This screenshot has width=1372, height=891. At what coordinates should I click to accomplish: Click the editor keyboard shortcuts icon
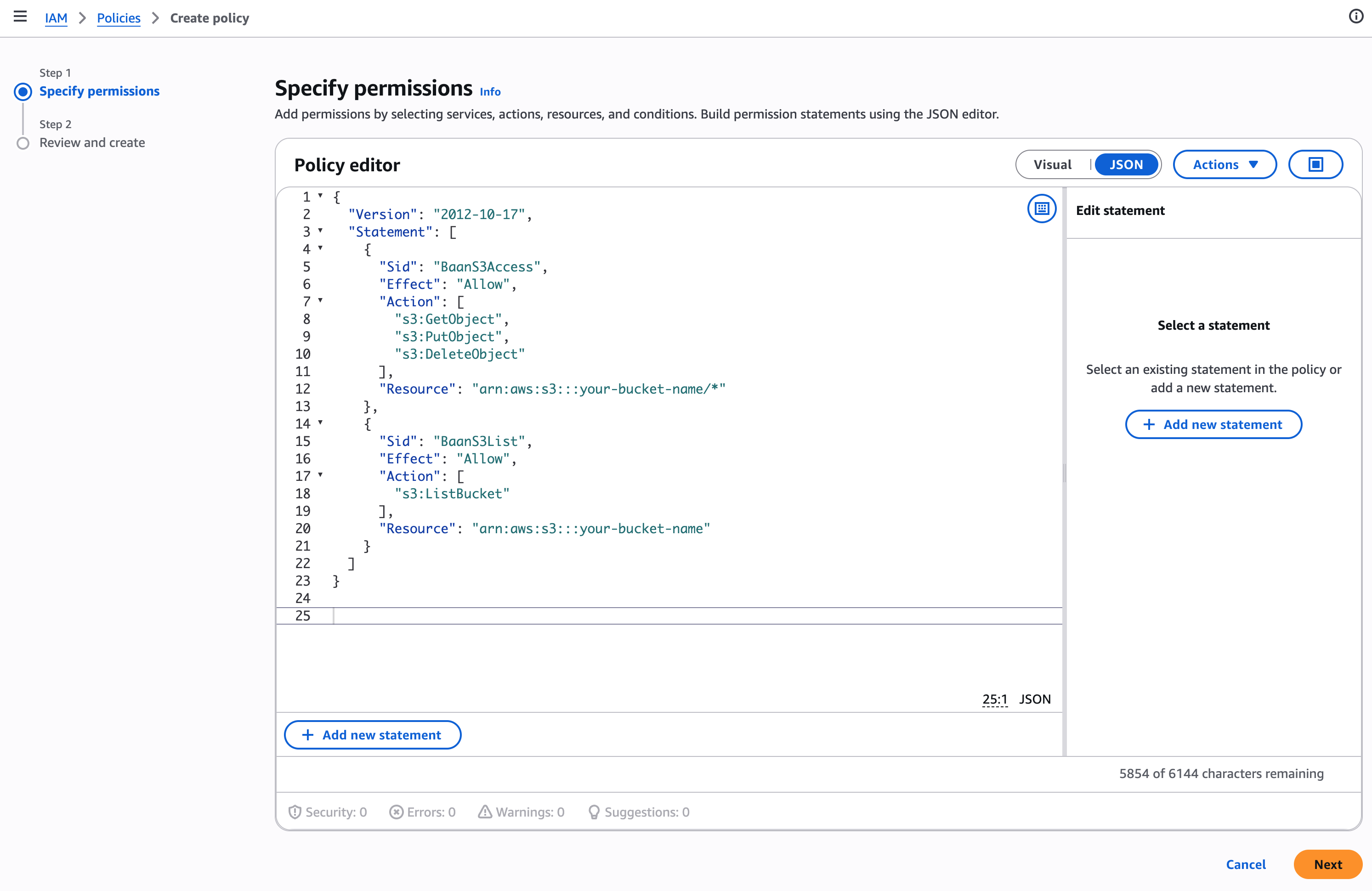[1041, 208]
